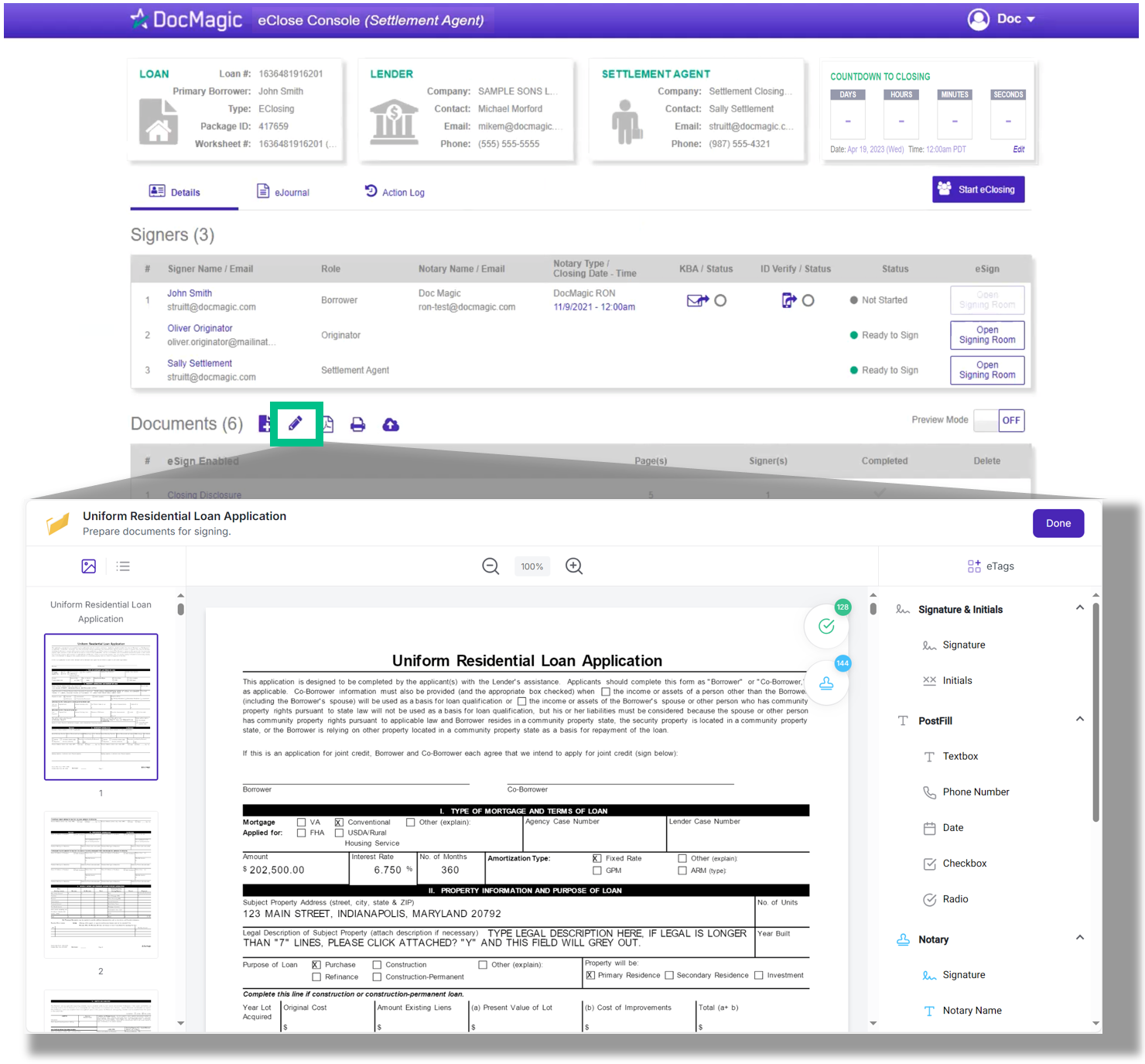Click the pencil edit documents icon
The width and height of the screenshot is (1145, 1064).
[296, 423]
